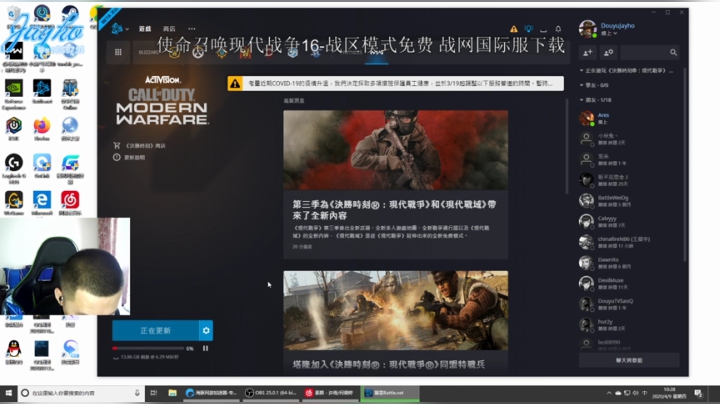The width and height of the screenshot is (720, 404).
Task: Select Hearthstone game icon
Action: coord(222,53)
